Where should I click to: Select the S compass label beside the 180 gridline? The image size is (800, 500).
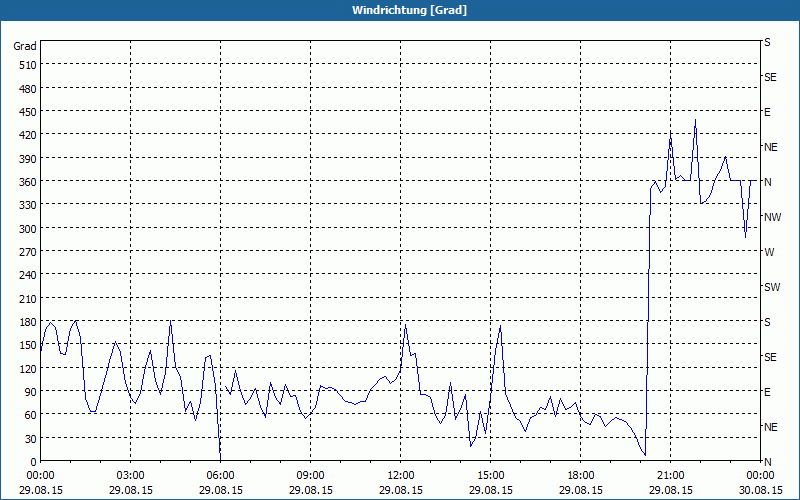pyautogui.click(x=767, y=322)
